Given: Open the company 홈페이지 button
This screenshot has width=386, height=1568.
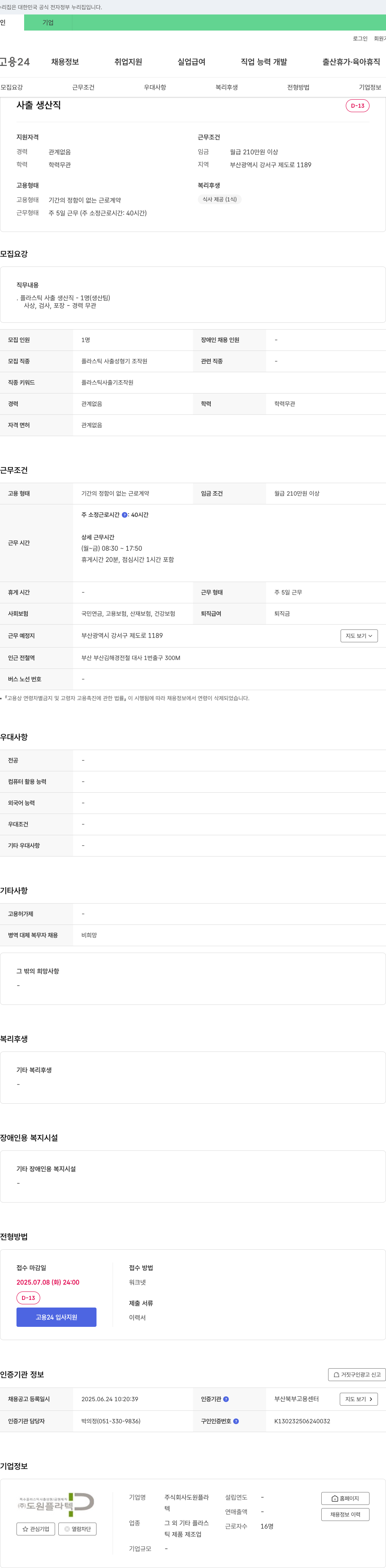Looking at the screenshot, I should [345, 1498].
